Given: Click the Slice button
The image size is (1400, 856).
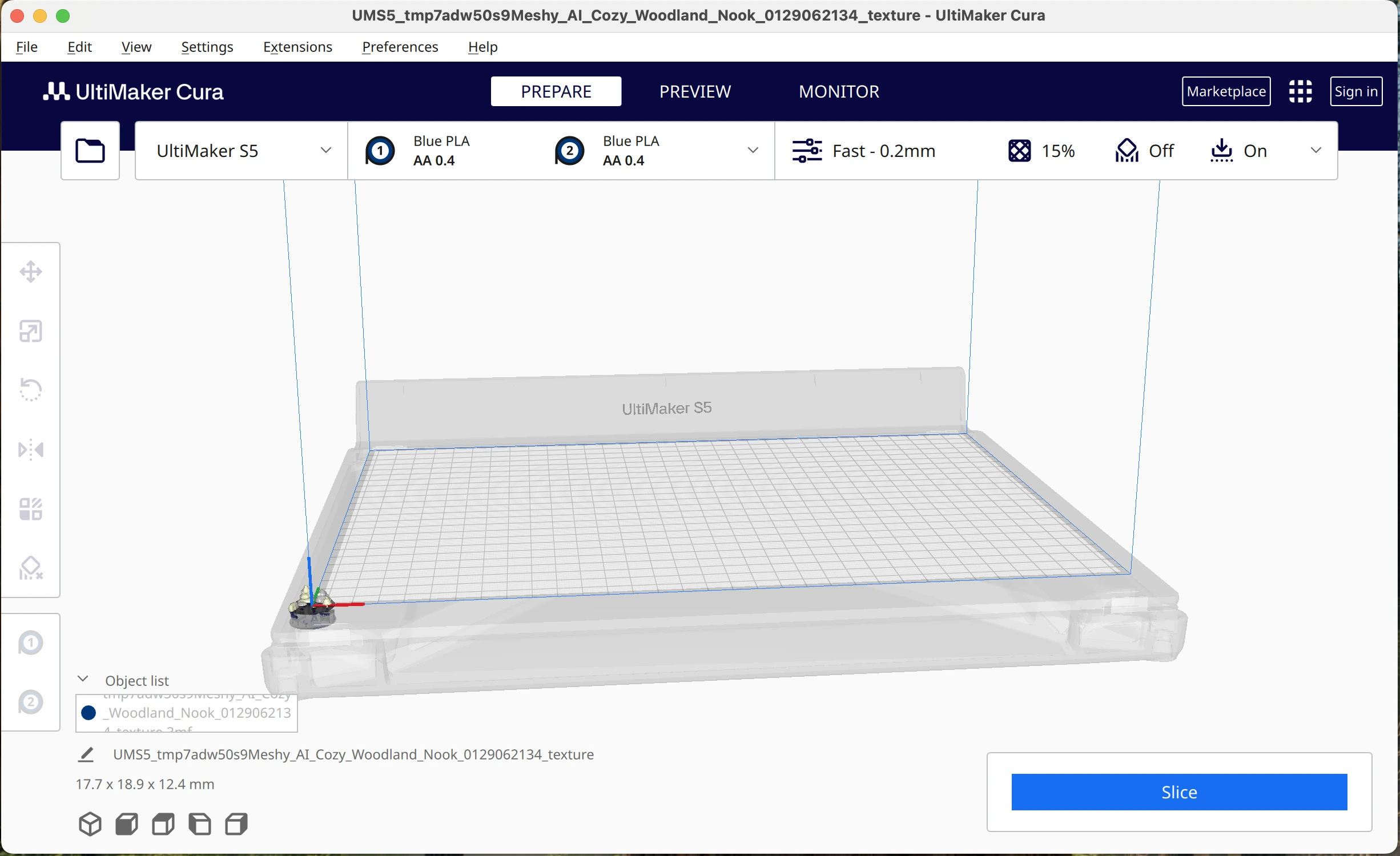Looking at the screenshot, I should coord(1179,792).
